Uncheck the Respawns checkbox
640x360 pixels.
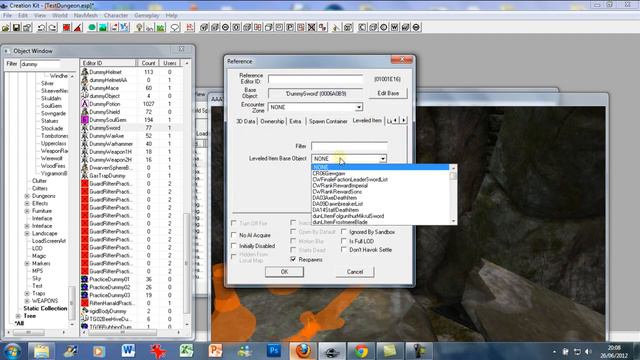[293, 259]
